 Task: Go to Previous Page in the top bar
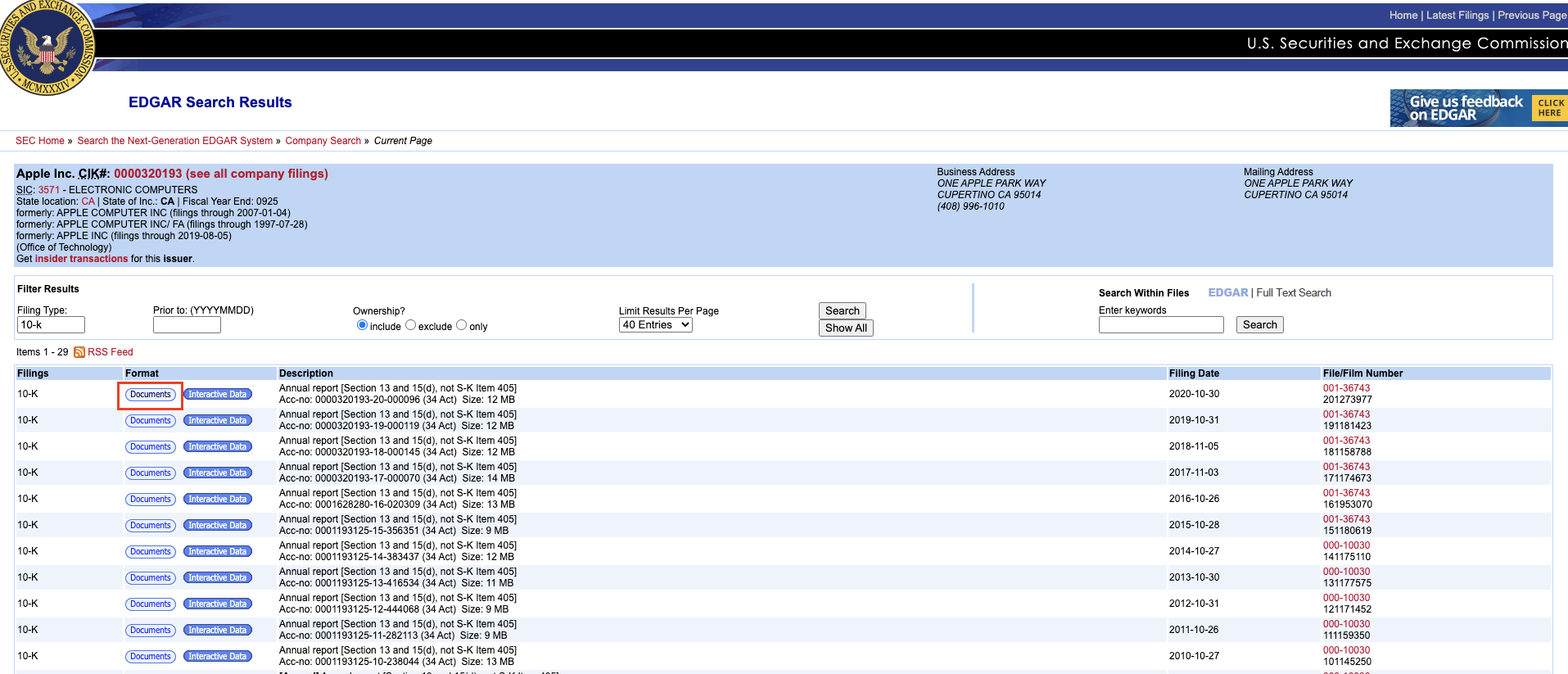tap(1532, 16)
